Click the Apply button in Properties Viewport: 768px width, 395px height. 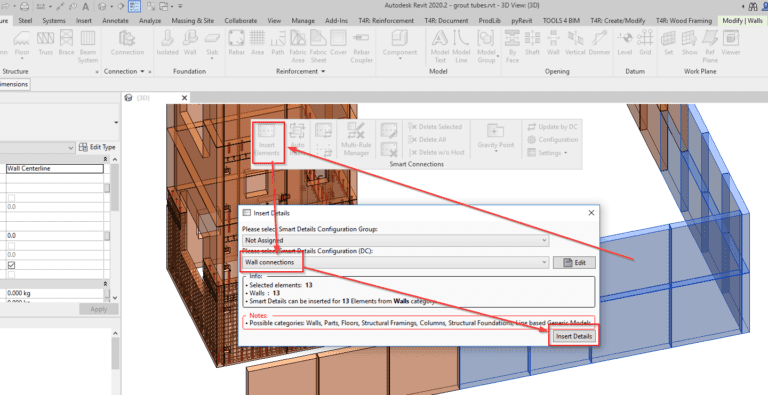[x=98, y=309]
